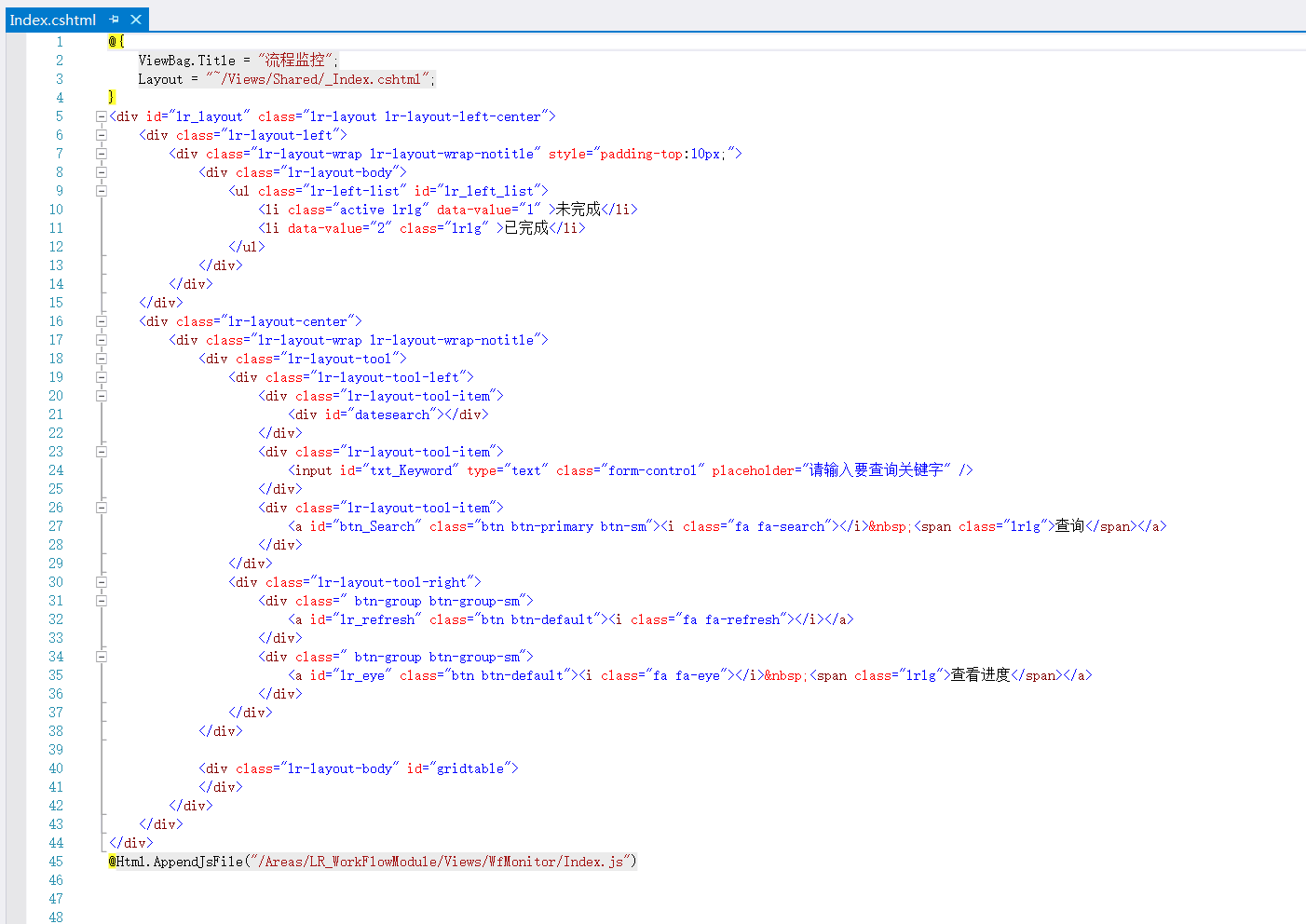
Task: Click the 未完成 list item text
Action: (x=578, y=210)
